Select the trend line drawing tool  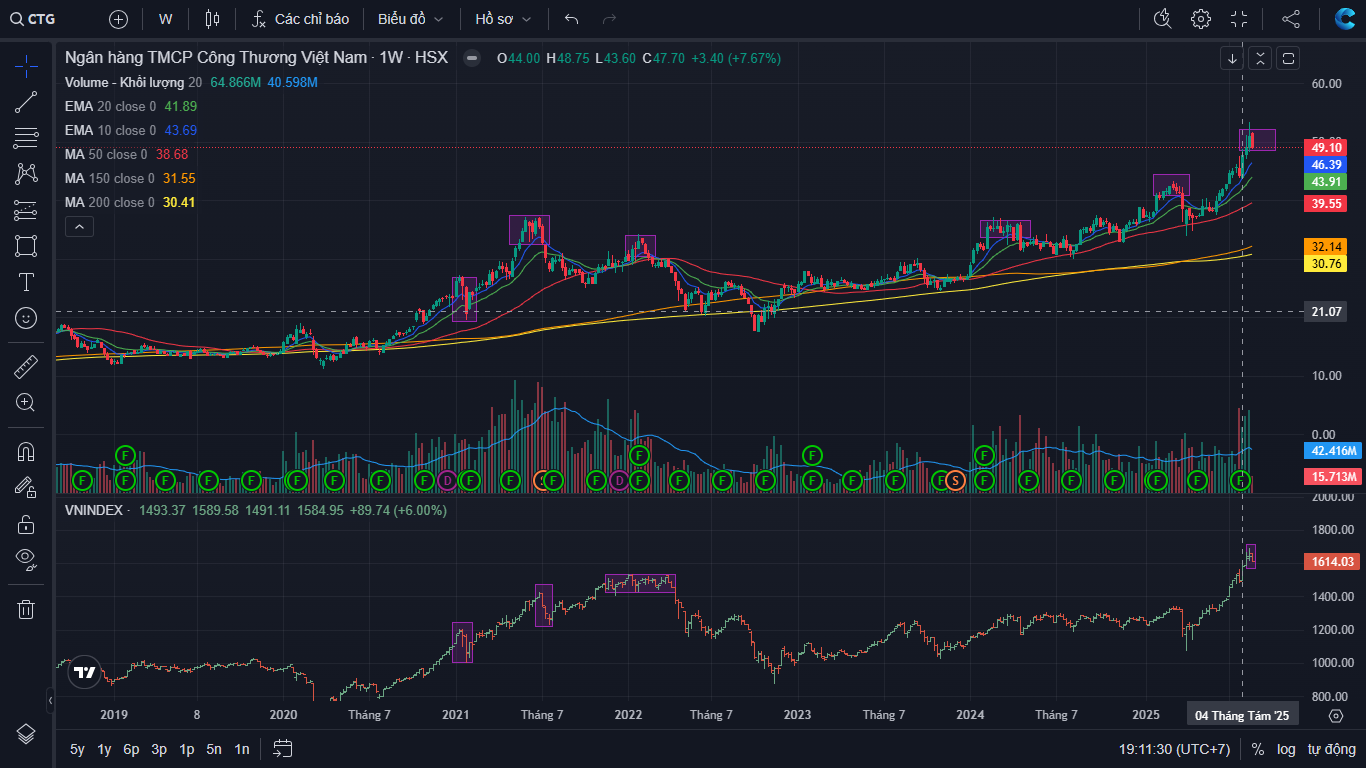coord(26,102)
